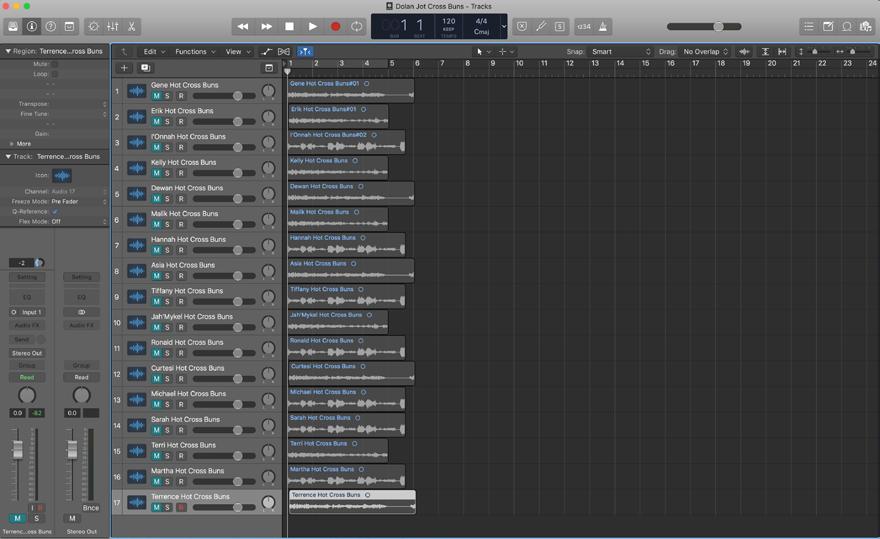Open the Library button in control bar
The image size is (880, 539).
coord(13,26)
